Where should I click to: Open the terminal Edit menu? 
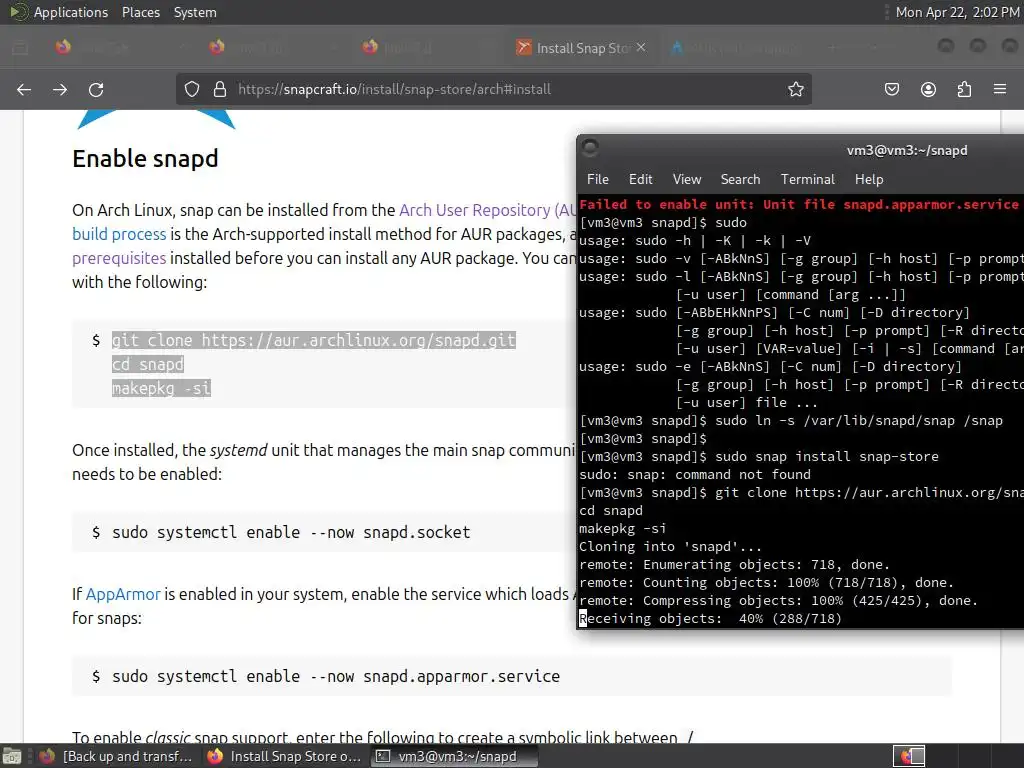click(x=641, y=179)
